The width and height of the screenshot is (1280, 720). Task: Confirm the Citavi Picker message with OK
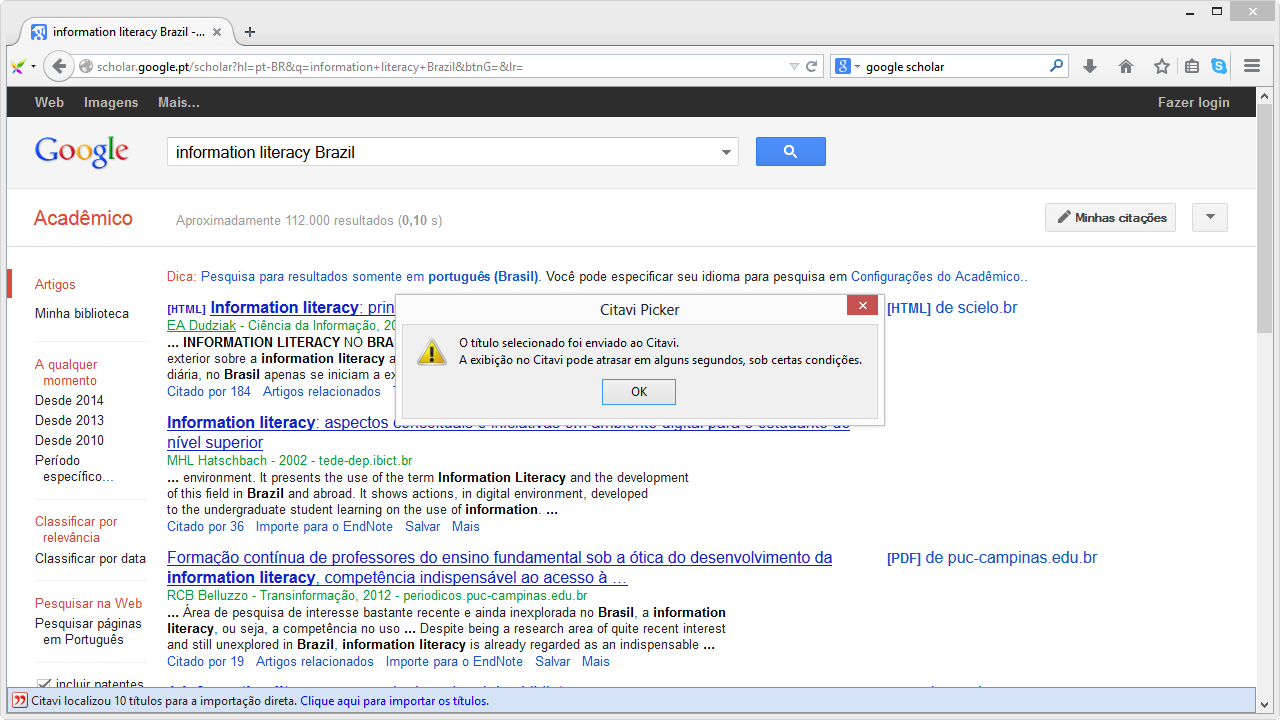click(x=639, y=392)
